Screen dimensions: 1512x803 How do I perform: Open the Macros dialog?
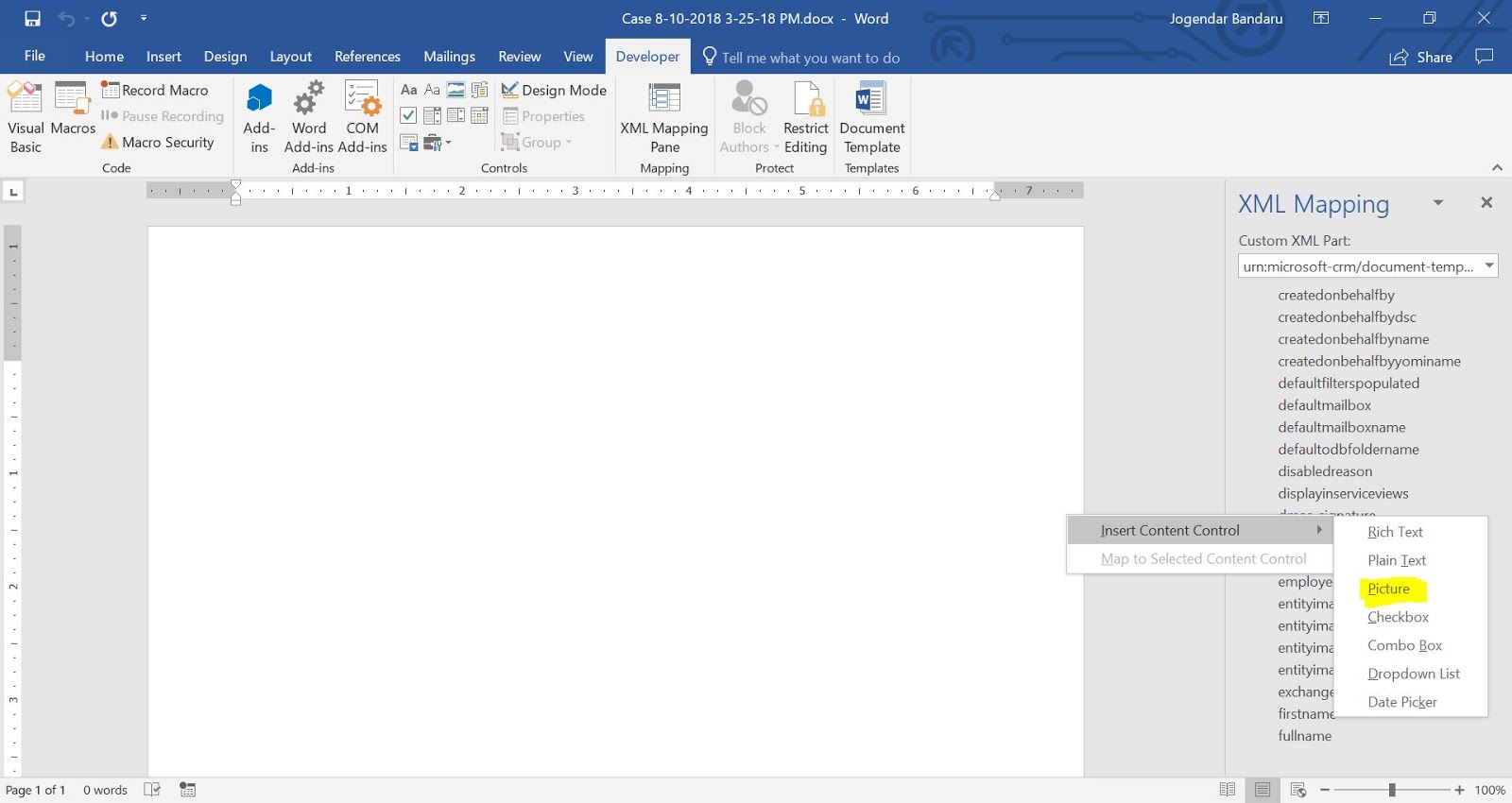tap(73, 110)
